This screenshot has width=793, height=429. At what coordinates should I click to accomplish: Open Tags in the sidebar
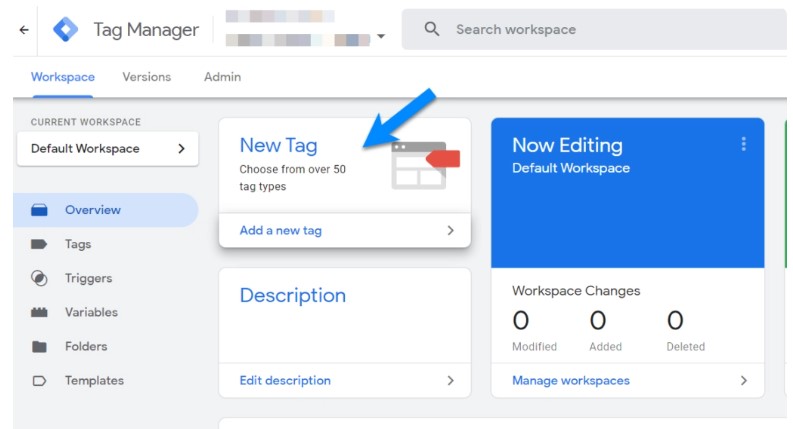pyautogui.click(x=78, y=244)
